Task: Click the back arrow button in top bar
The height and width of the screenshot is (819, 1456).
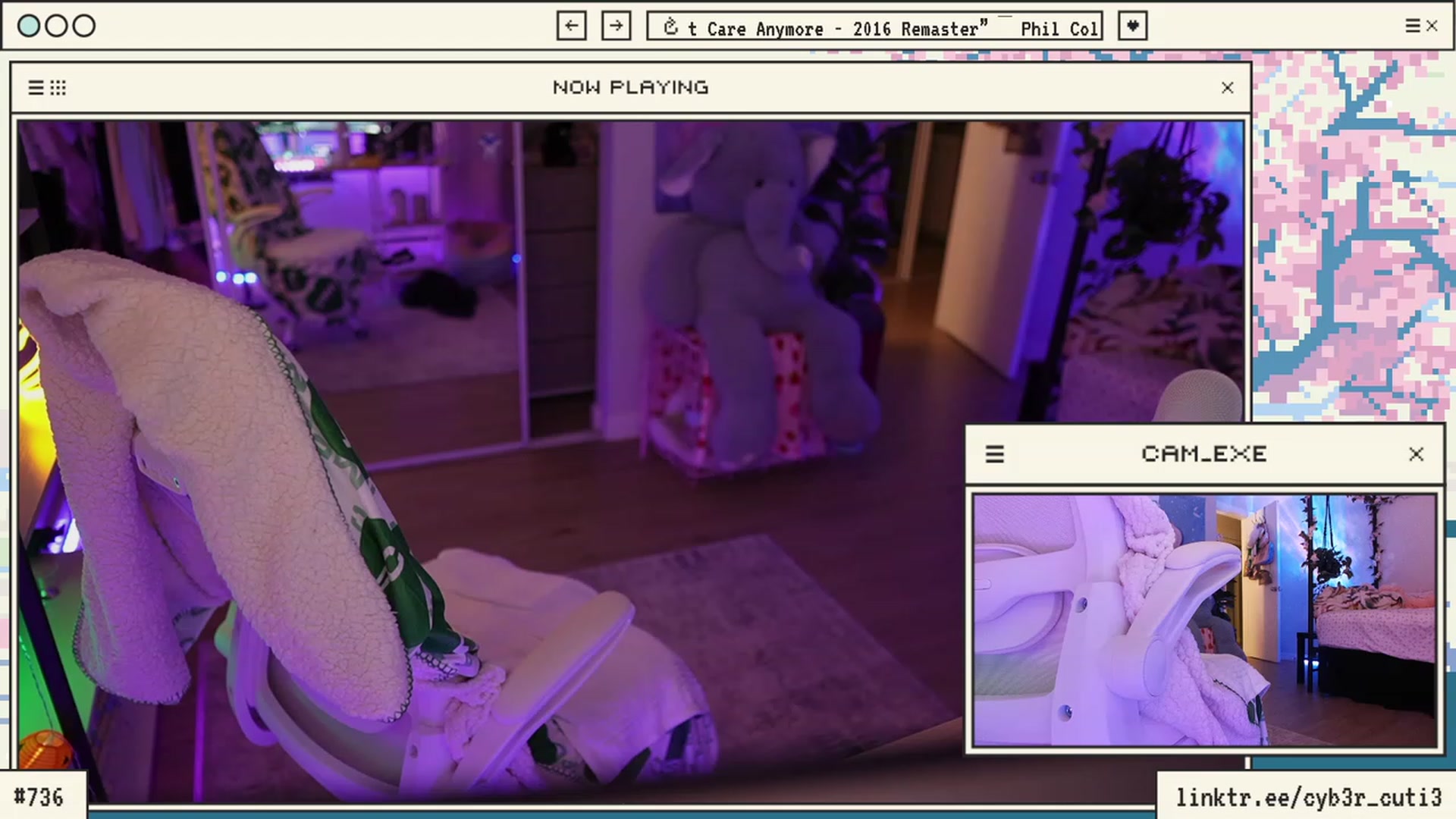Action: 571,26
